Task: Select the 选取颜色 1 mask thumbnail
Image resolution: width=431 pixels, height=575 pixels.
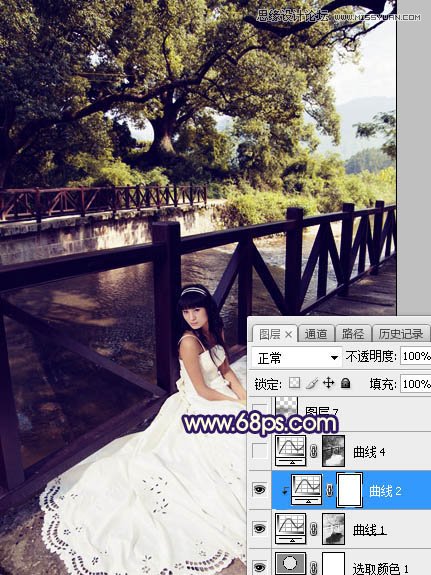Action: pyautogui.click(x=333, y=563)
